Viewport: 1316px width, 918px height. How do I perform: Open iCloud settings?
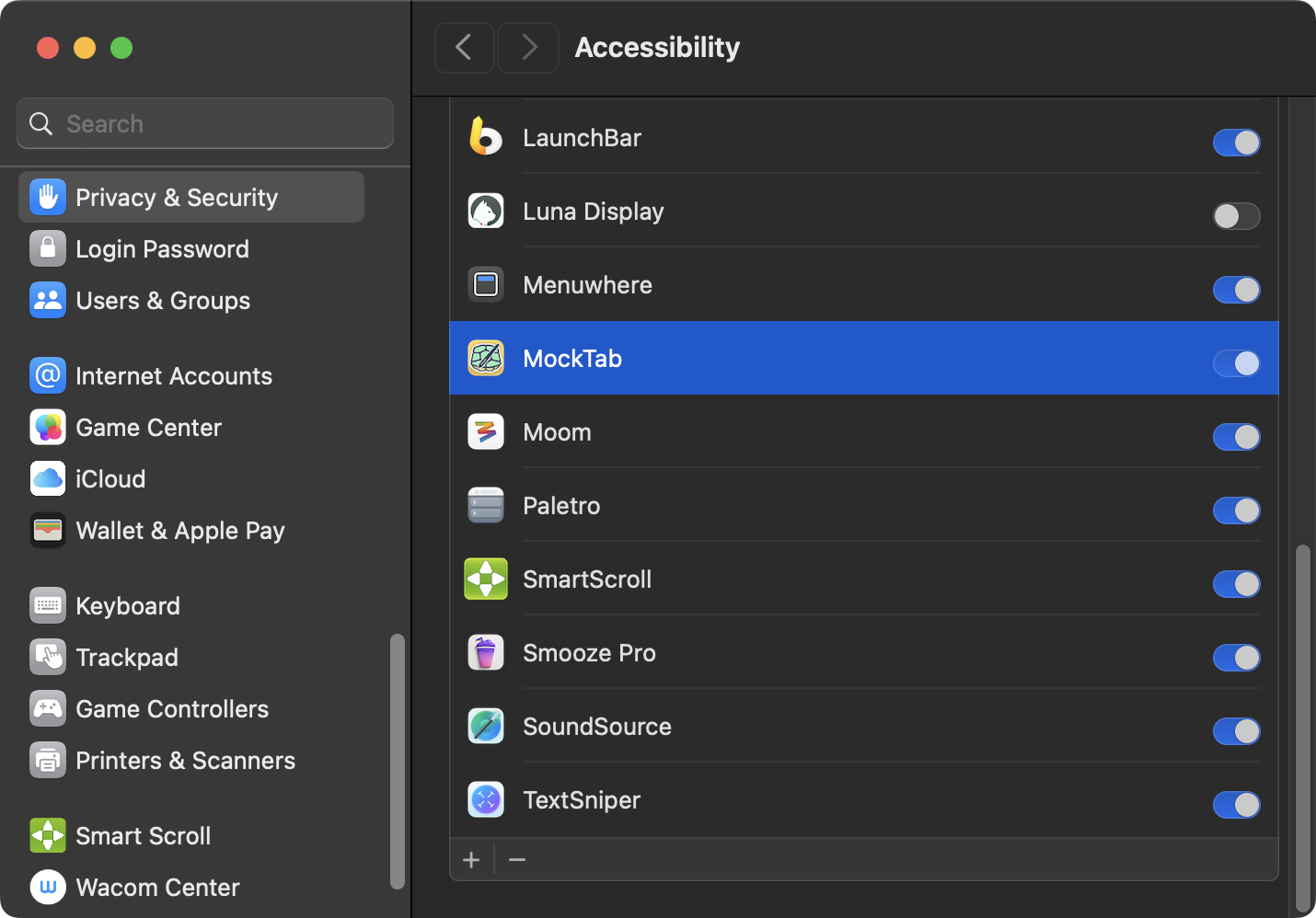tap(191, 478)
